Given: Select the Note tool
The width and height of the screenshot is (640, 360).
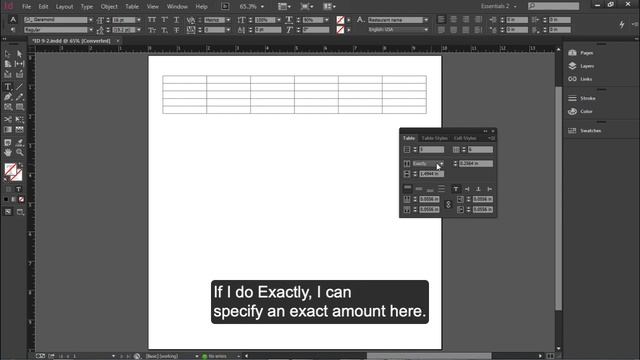Looking at the screenshot, I should (x=8, y=142).
